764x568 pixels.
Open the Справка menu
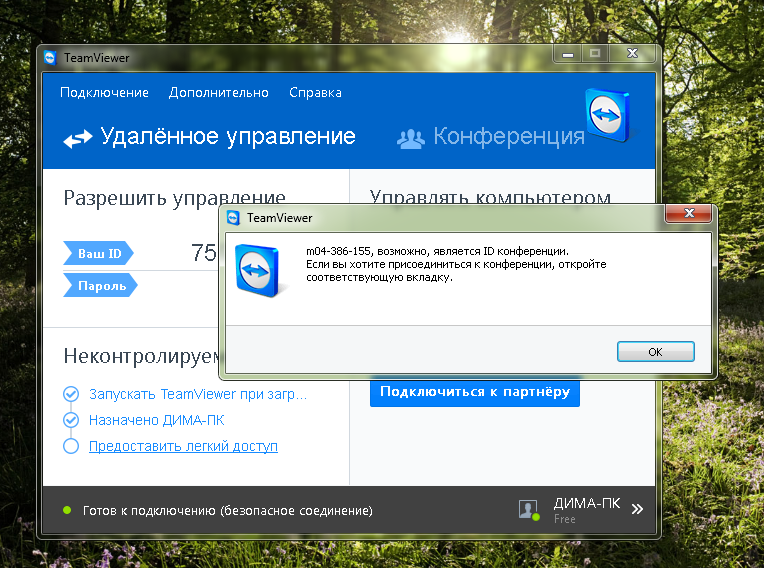click(x=315, y=93)
